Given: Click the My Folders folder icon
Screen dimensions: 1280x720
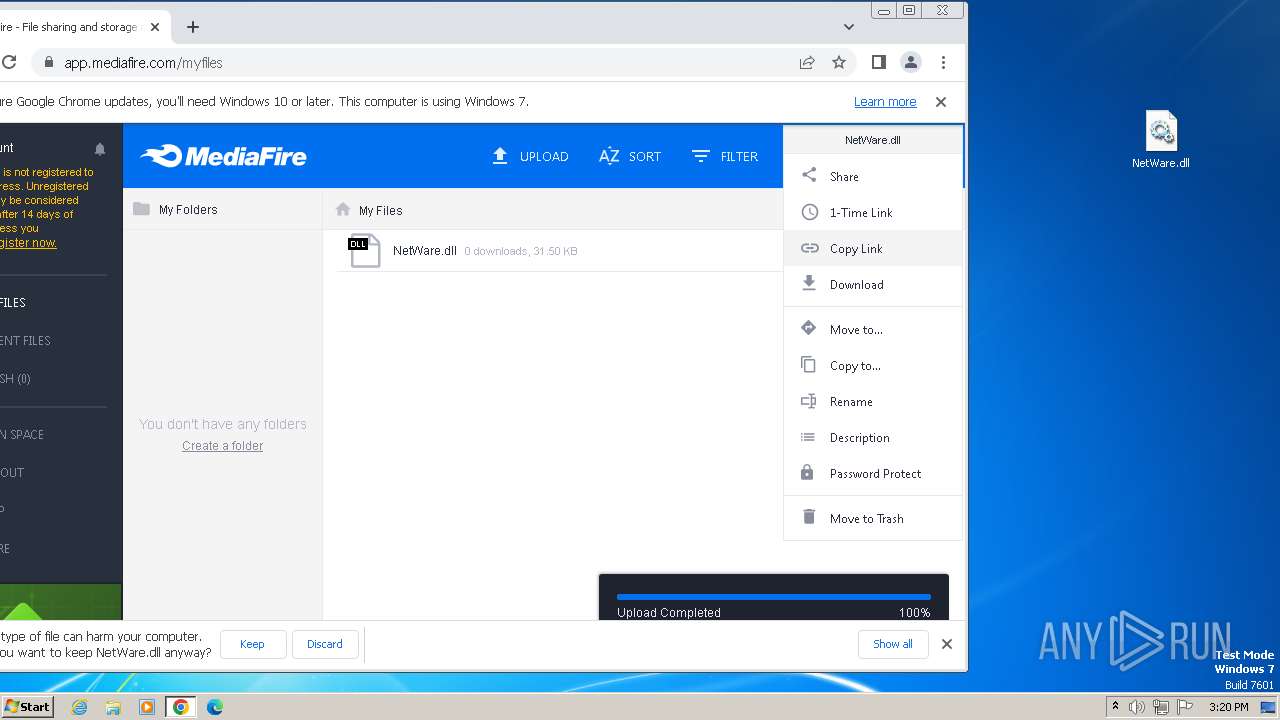Looking at the screenshot, I should pyautogui.click(x=141, y=209).
